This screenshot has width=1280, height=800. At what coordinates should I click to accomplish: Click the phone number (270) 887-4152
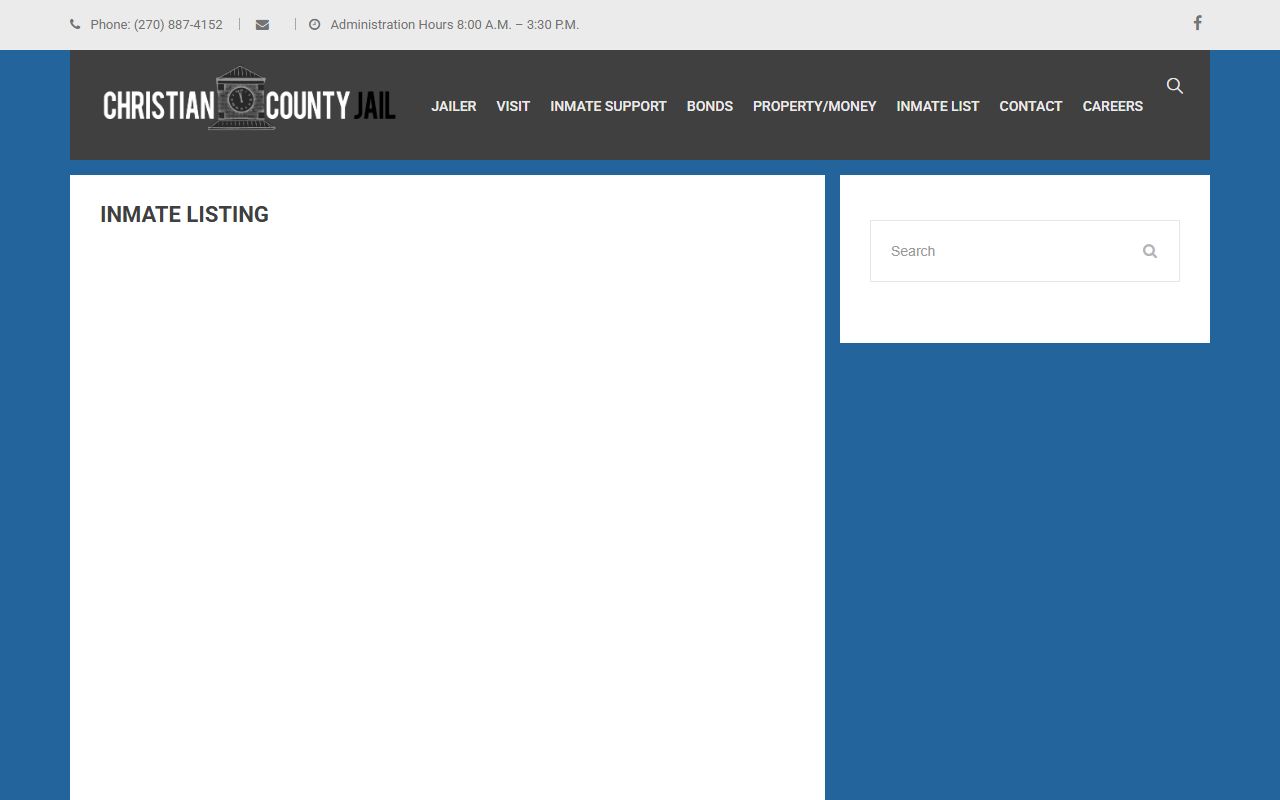click(177, 25)
